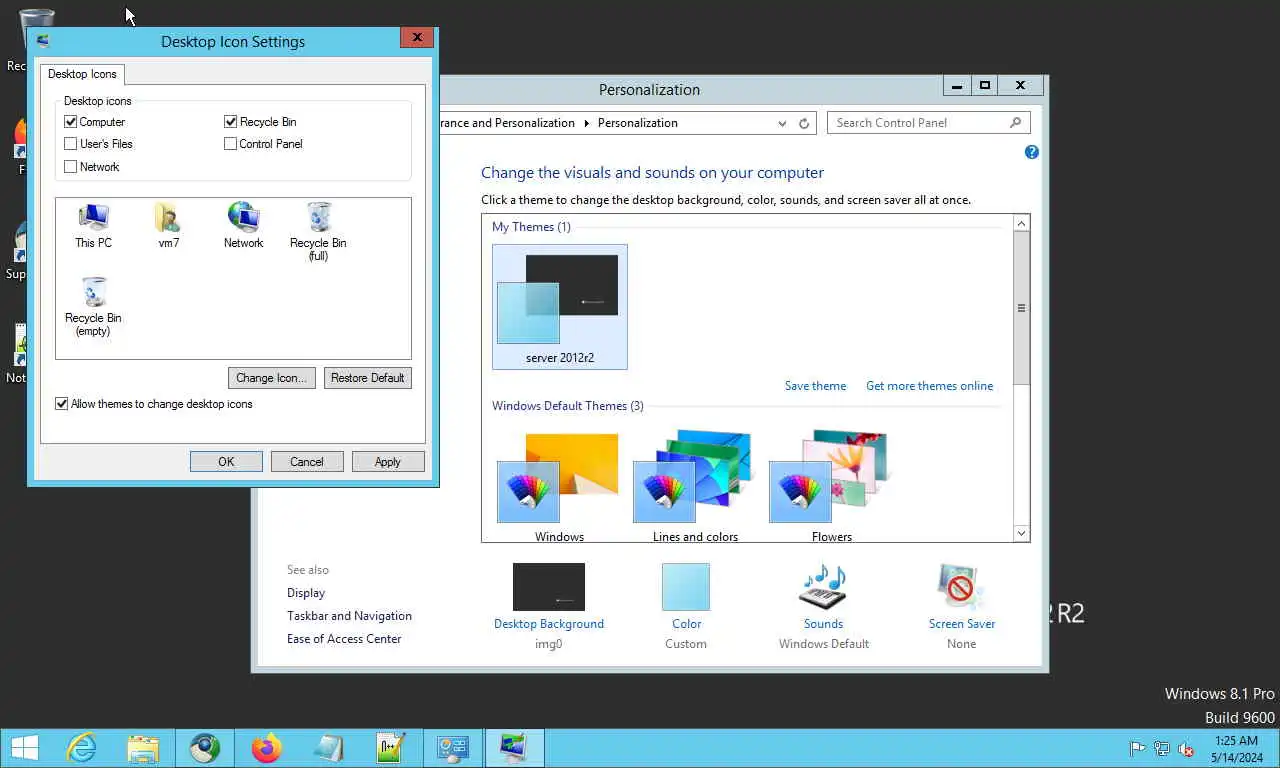Click Personalization in the breadcrumb
Screen dimensions: 1280x768
[x=637, y=123]
